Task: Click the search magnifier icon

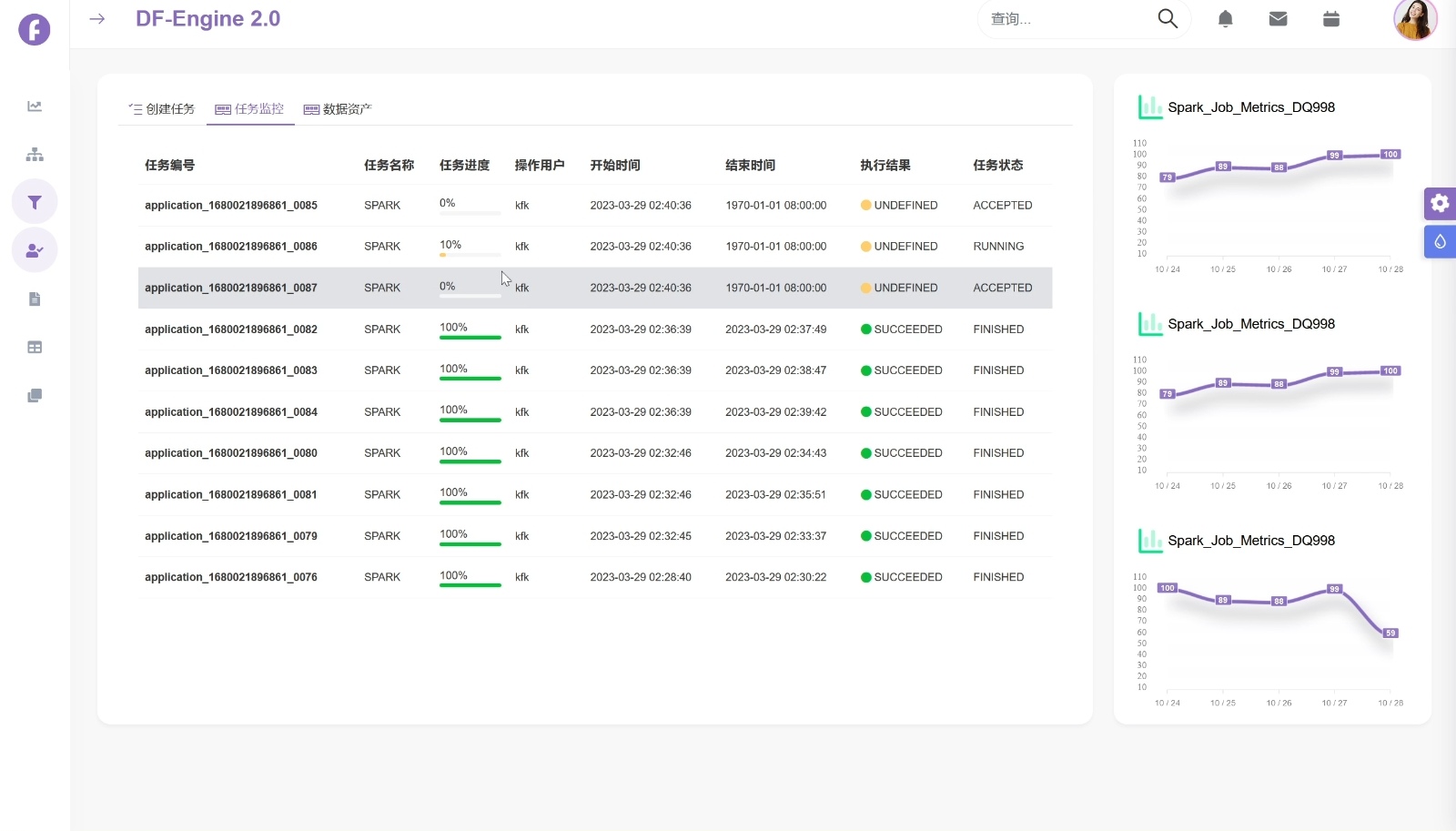Action: point(1168,19)
